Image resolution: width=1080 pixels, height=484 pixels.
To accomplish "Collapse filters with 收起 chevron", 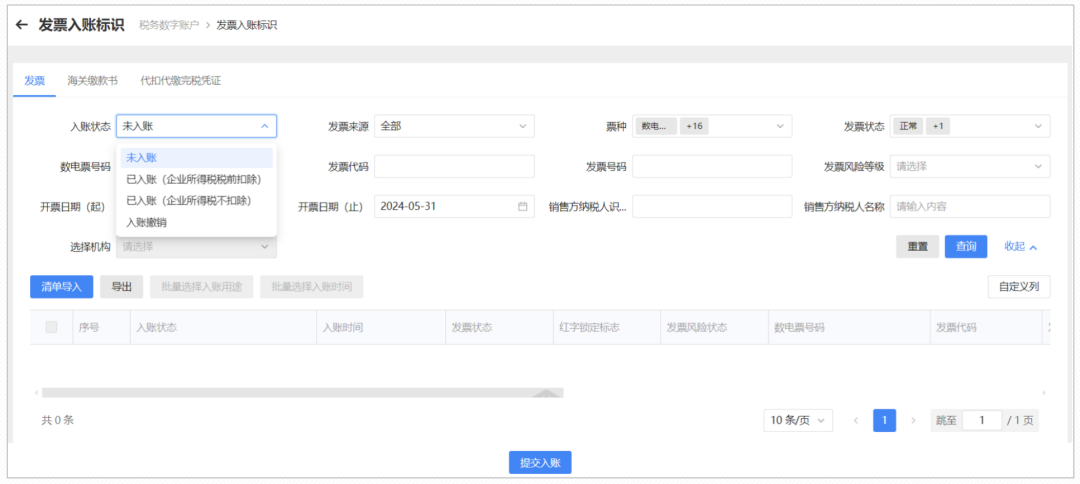I will 1021,247.
